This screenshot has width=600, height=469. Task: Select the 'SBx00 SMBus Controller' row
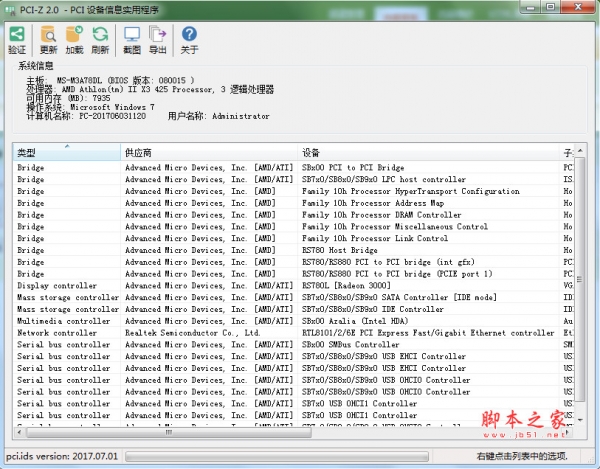point(294,345)
